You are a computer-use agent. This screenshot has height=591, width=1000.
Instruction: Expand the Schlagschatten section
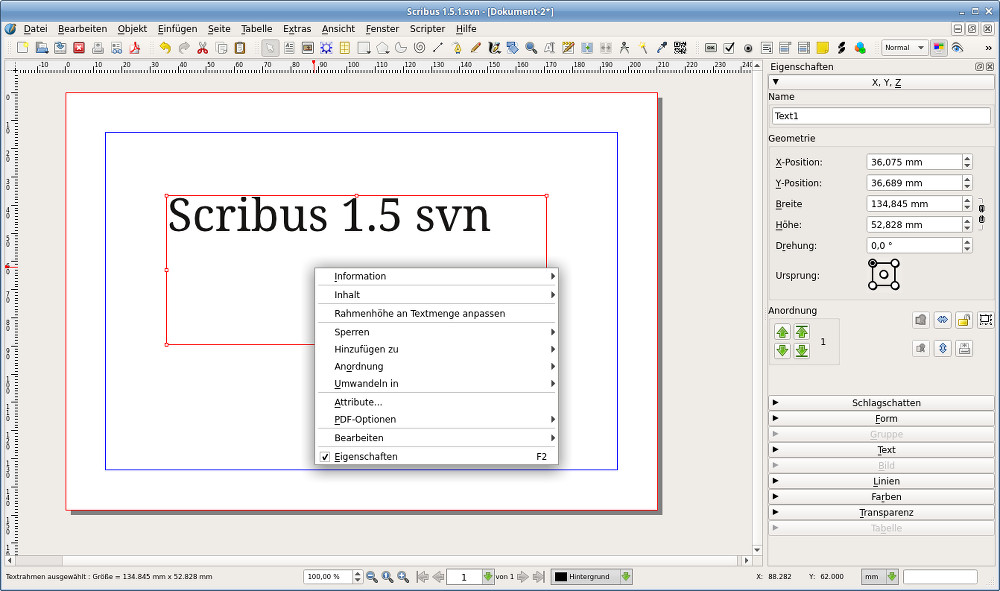pos(881,403)
